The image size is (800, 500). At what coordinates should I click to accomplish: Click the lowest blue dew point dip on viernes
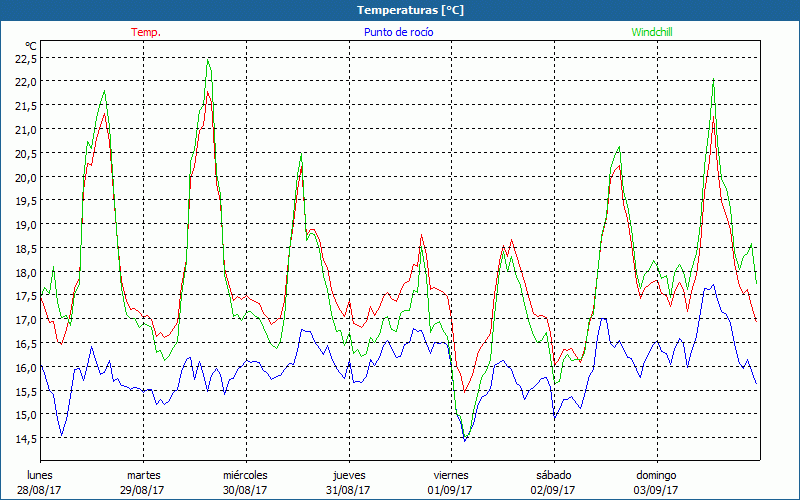pos(464,440)
